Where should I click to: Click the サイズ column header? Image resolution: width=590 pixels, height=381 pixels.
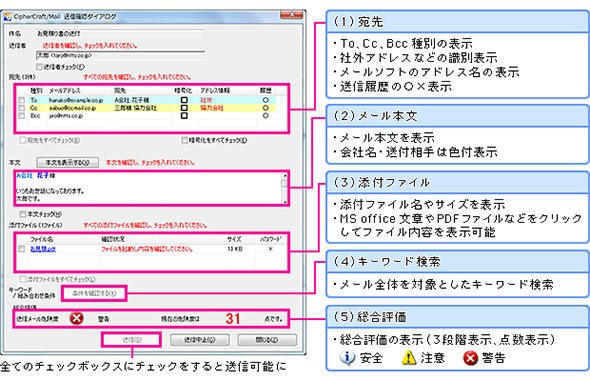click(x=234, y=239)
